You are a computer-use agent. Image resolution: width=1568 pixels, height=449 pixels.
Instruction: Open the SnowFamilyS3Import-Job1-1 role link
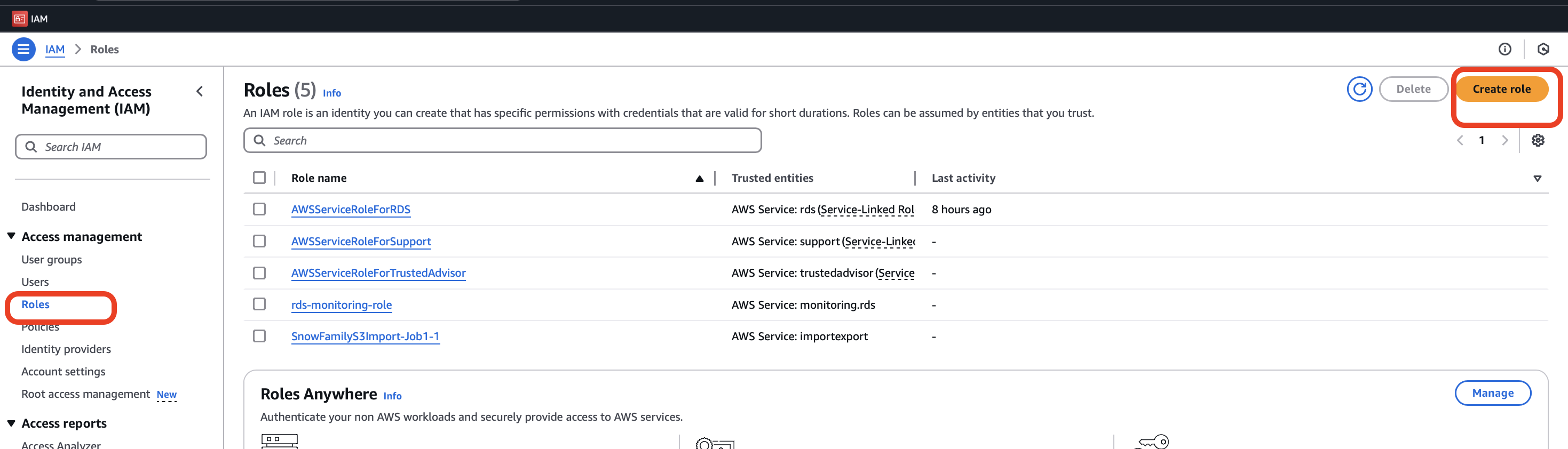(x=365, y=336)
